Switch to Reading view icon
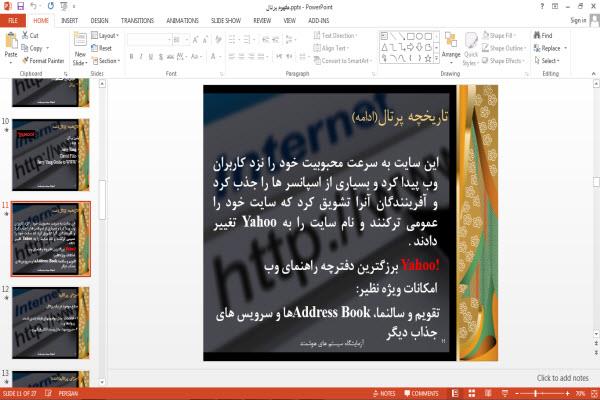The width and height of the screenshot is (600, 400). (488, 393)
